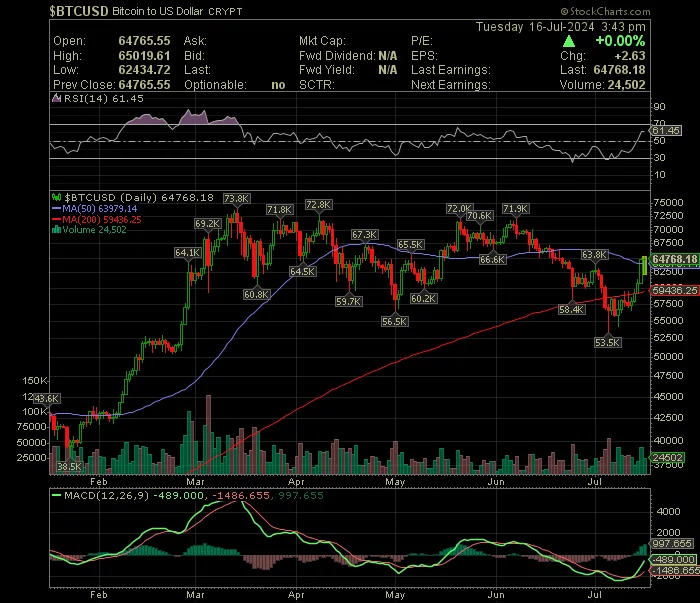Click the Chg value +2.63

[630, 56]
